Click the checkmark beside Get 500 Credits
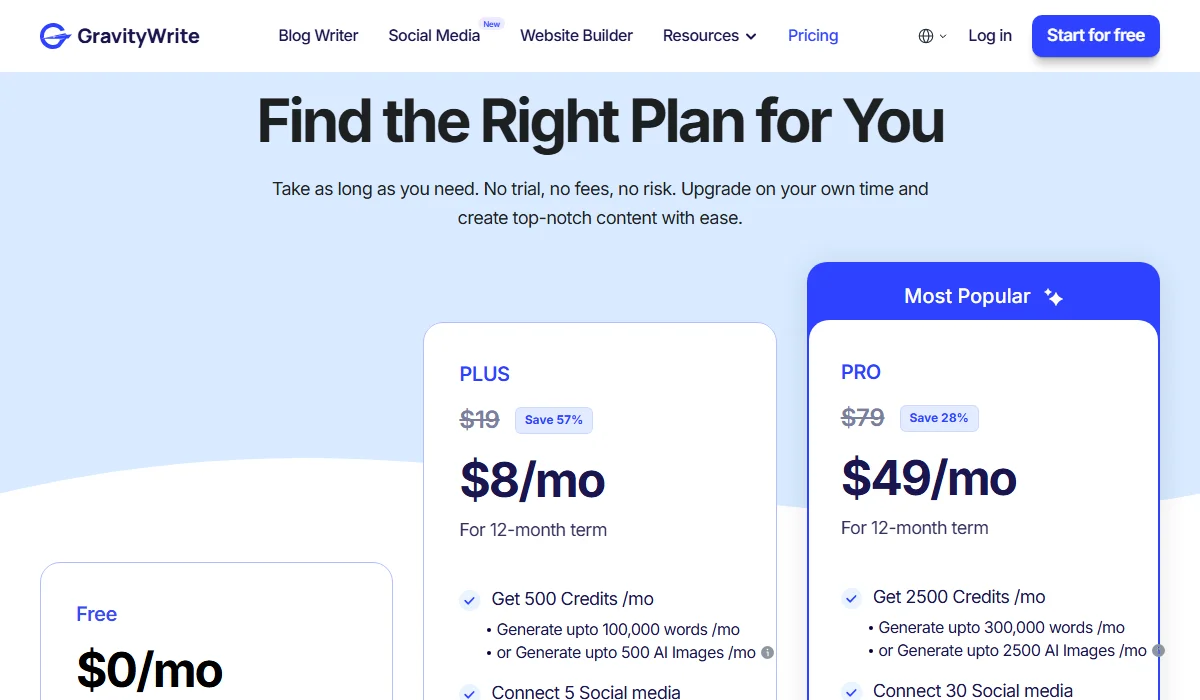 (x=469, y=600)
